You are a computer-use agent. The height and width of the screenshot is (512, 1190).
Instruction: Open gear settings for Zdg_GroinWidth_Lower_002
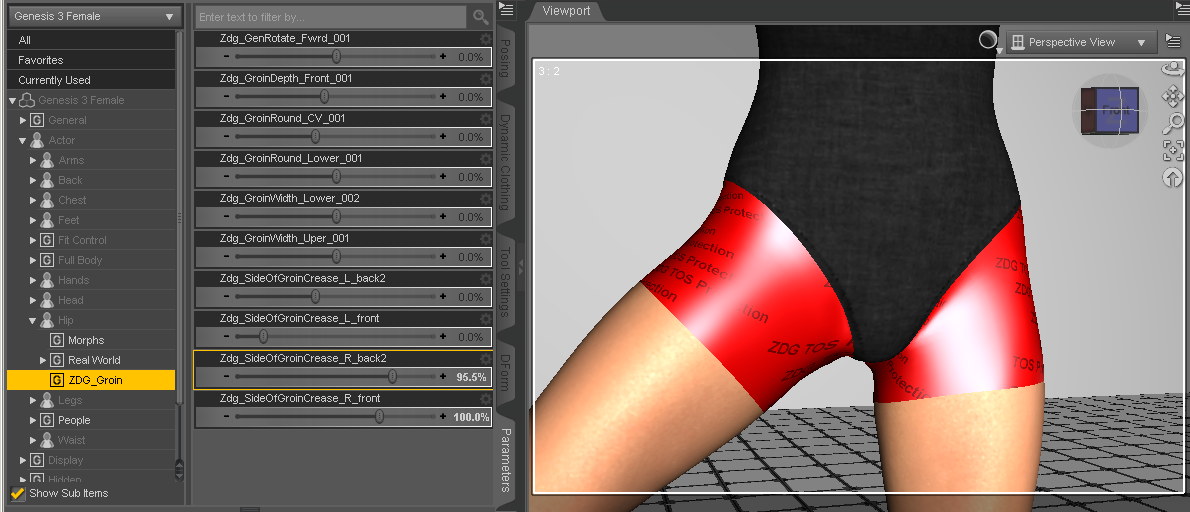pos(486,198)
